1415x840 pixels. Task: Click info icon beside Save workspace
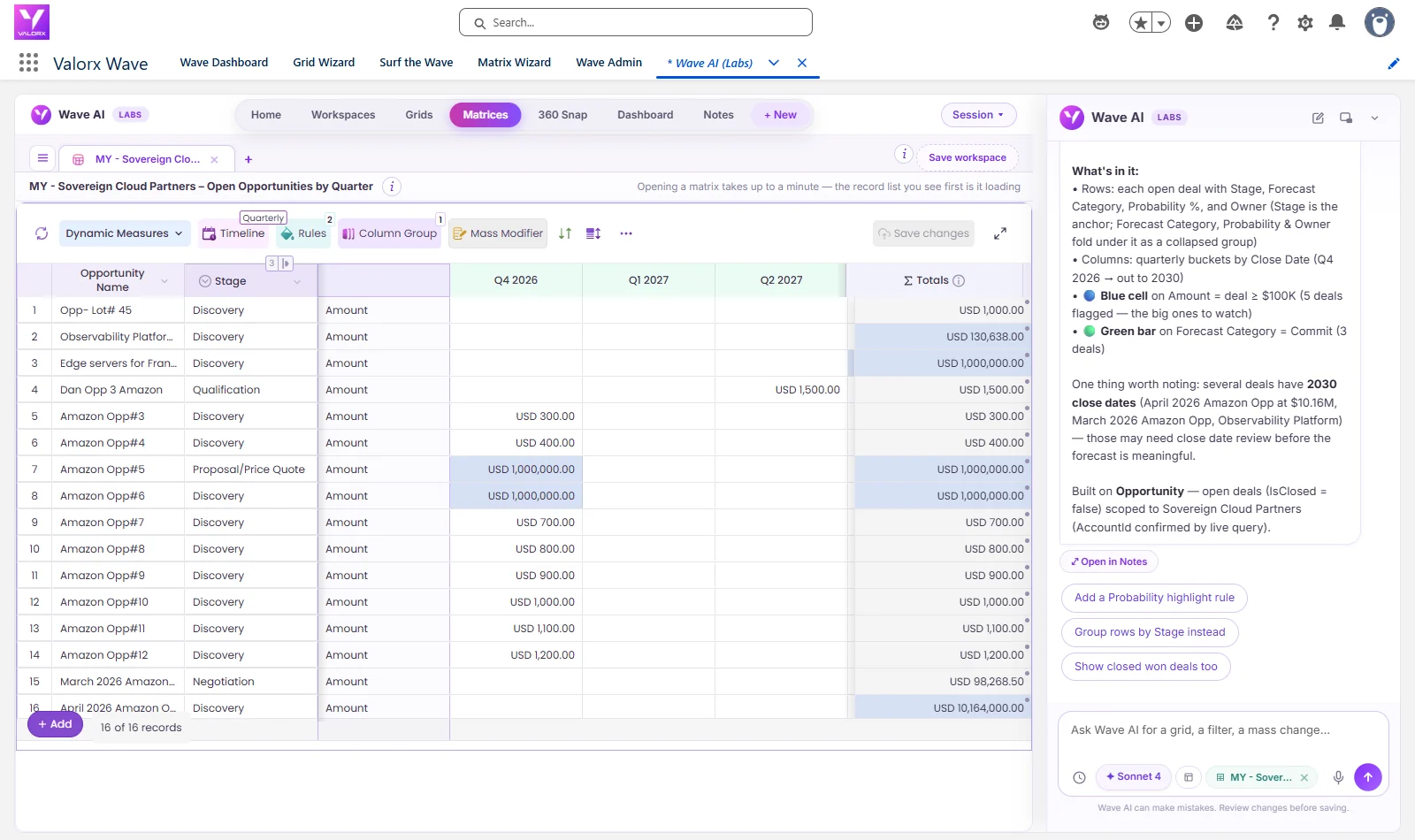(904, 154)
